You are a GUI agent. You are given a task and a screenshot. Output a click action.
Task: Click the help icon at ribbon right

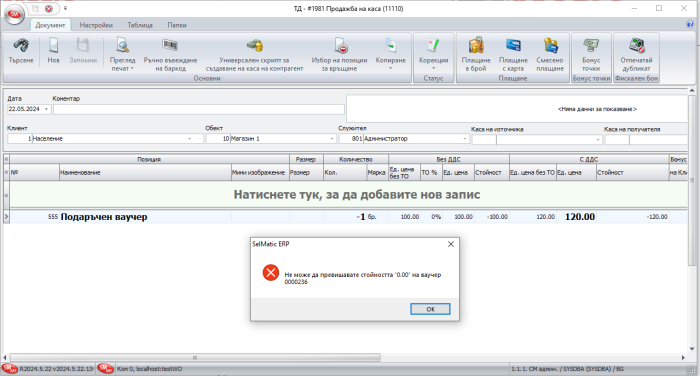(690, 25)
